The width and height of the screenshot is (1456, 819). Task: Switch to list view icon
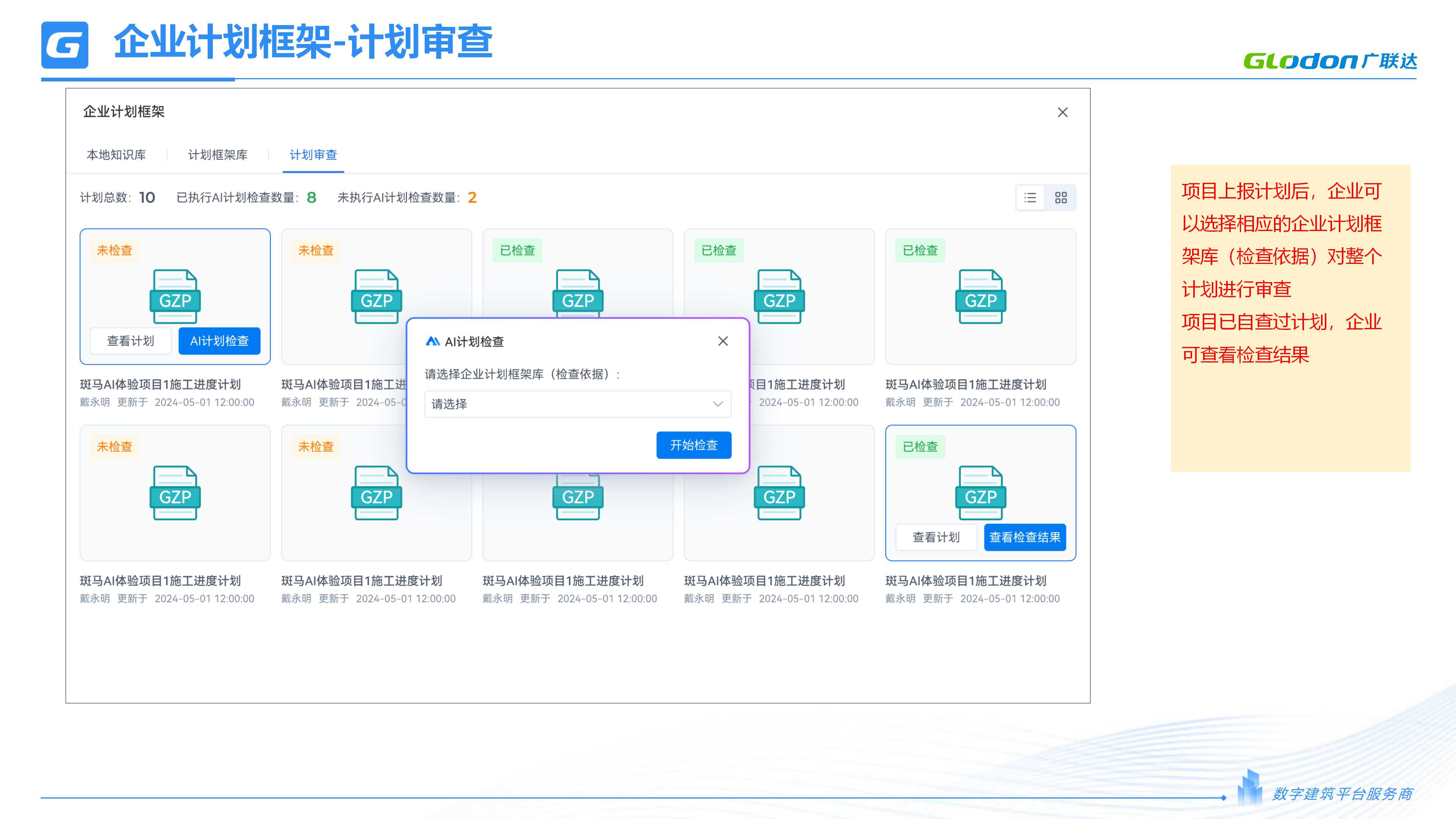click(x=1030, y=197)
